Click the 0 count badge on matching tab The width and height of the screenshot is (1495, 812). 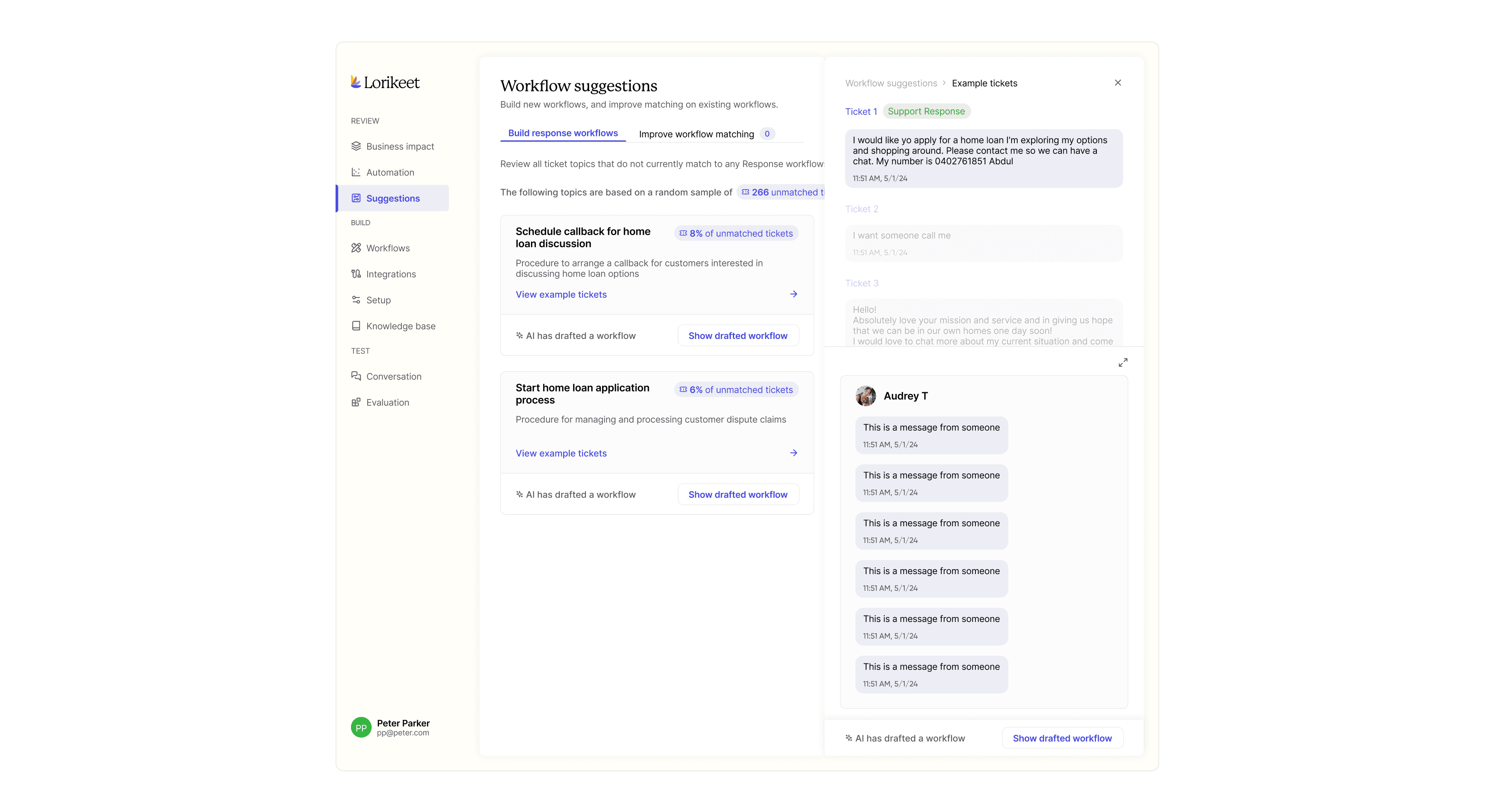767,134
